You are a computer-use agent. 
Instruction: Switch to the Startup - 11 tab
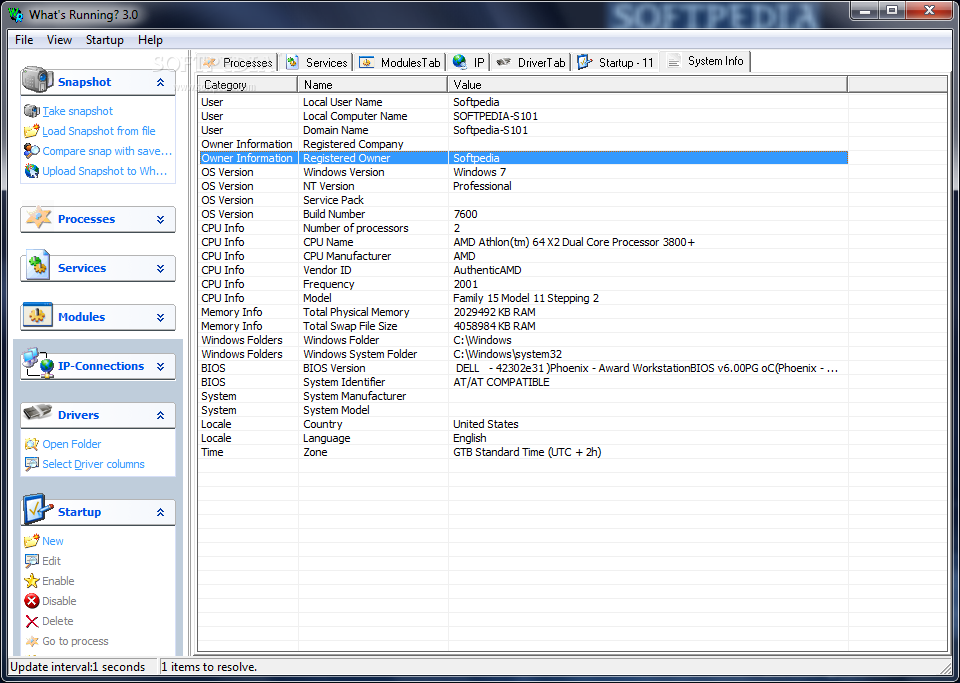coord(616,62)
